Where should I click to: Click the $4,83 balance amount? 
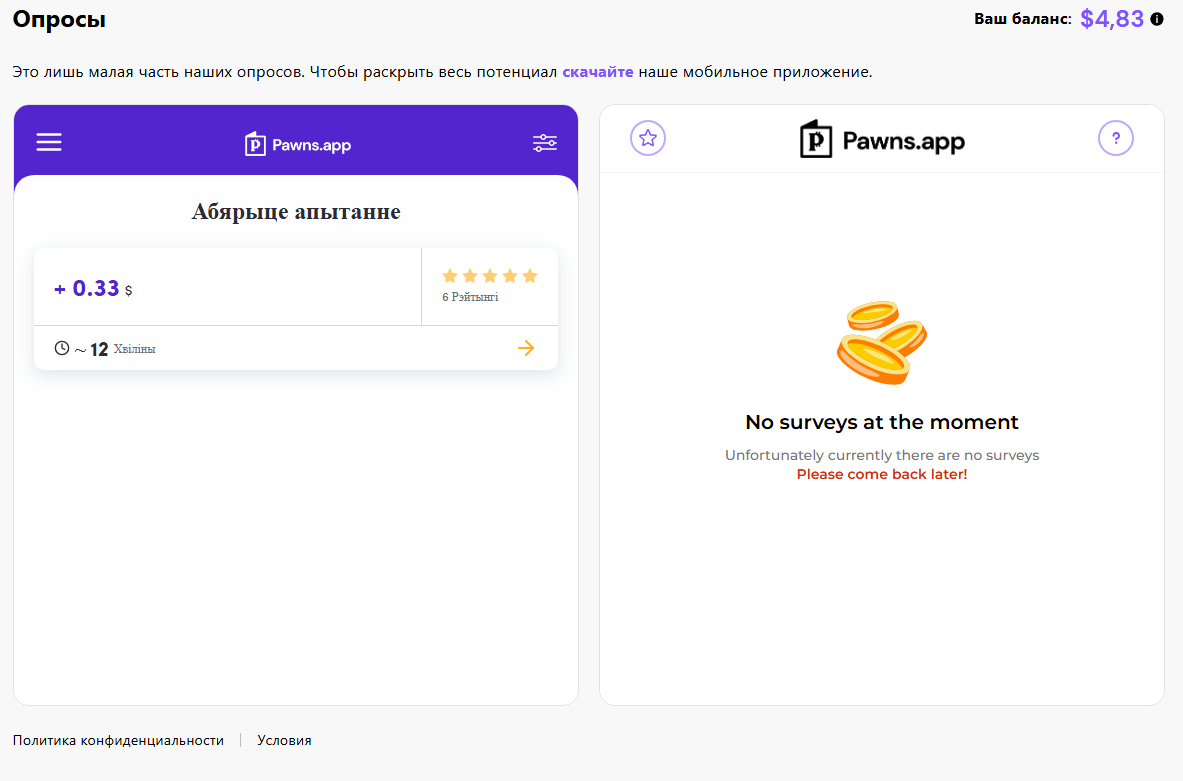(x=1111, y=19)
